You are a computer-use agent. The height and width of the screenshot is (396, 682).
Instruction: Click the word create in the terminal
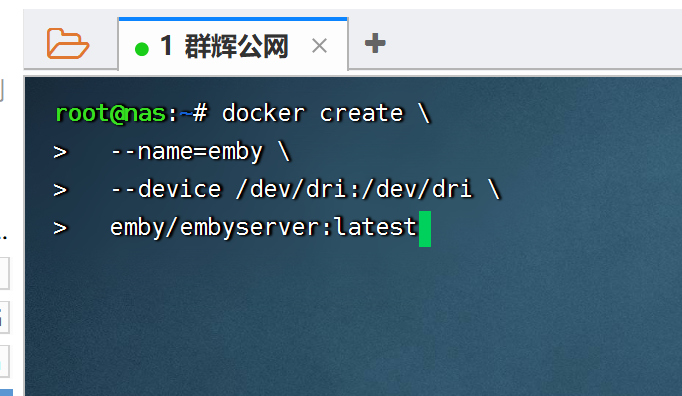point(361,114)
